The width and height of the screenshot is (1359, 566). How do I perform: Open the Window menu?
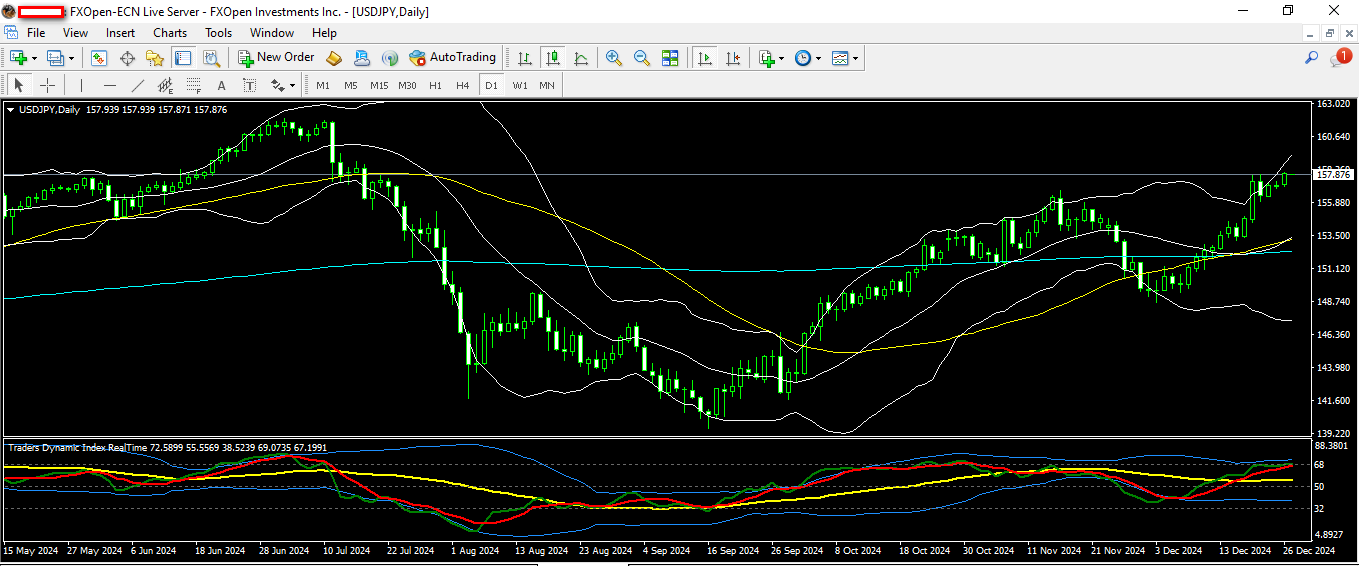tap(272, 33)
